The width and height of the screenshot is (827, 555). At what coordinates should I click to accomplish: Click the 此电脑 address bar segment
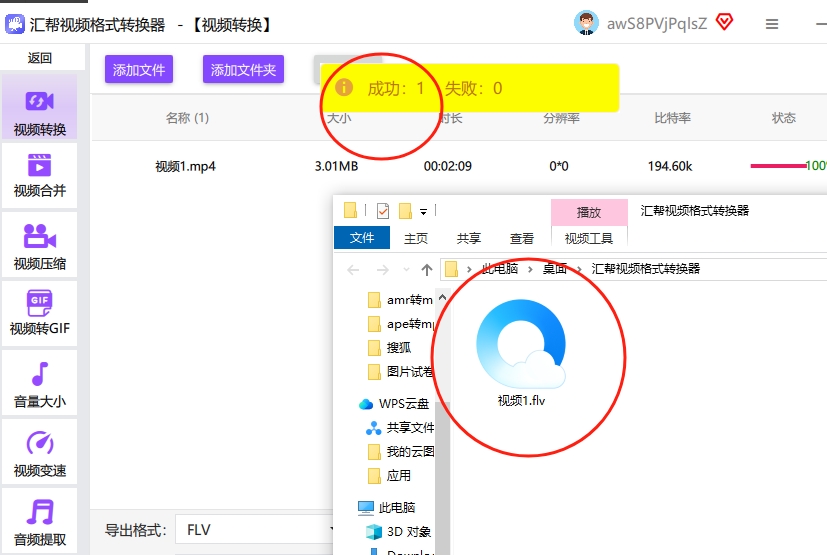(x=500, y=269)
